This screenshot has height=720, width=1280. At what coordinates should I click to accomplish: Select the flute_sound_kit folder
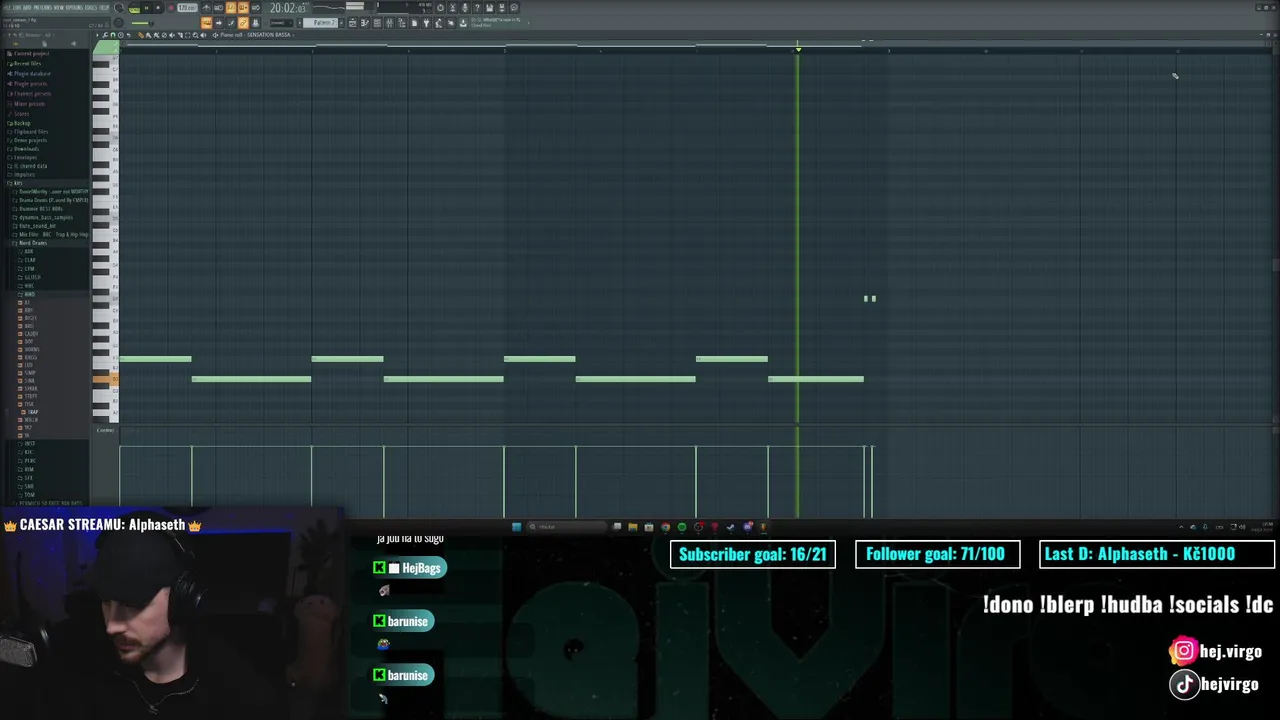tap(36, 226)
